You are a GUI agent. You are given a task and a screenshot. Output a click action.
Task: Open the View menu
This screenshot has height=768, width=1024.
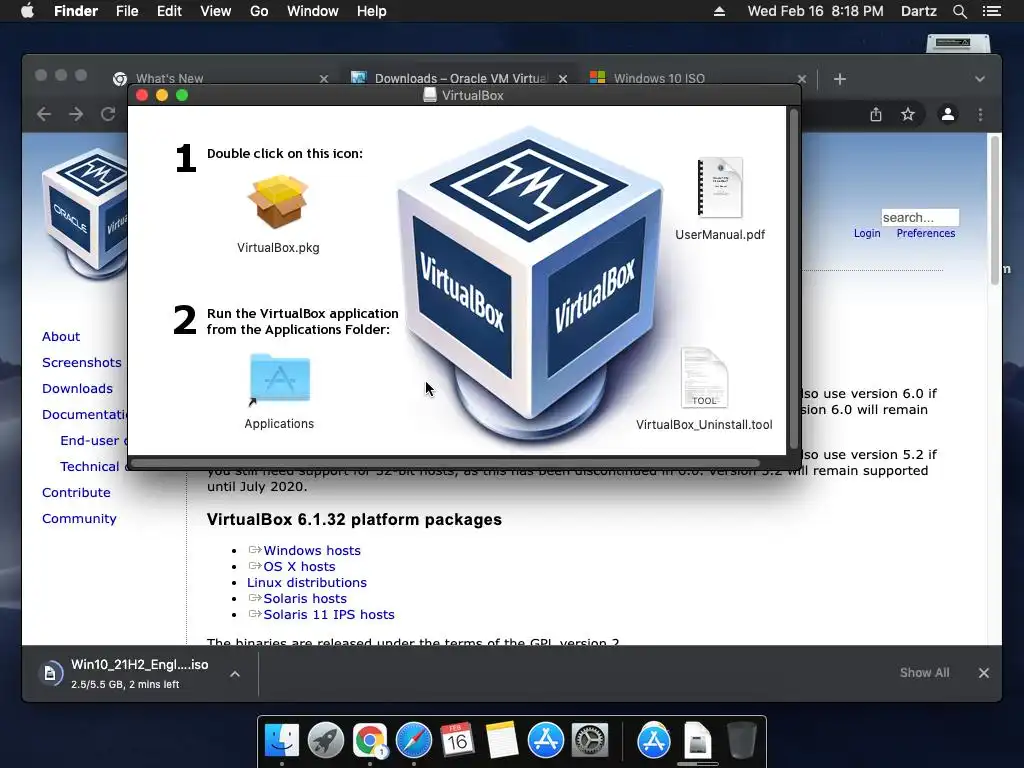pyautogui.click(x=216, y=11)
